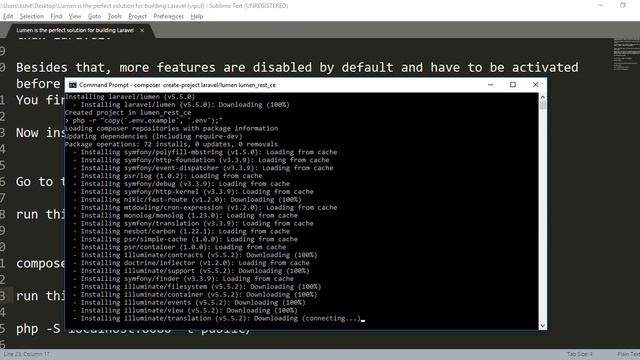Click the Plain Text syntax selector
The width and height of the screenshot is (640, 360).
tap(629, 354)
